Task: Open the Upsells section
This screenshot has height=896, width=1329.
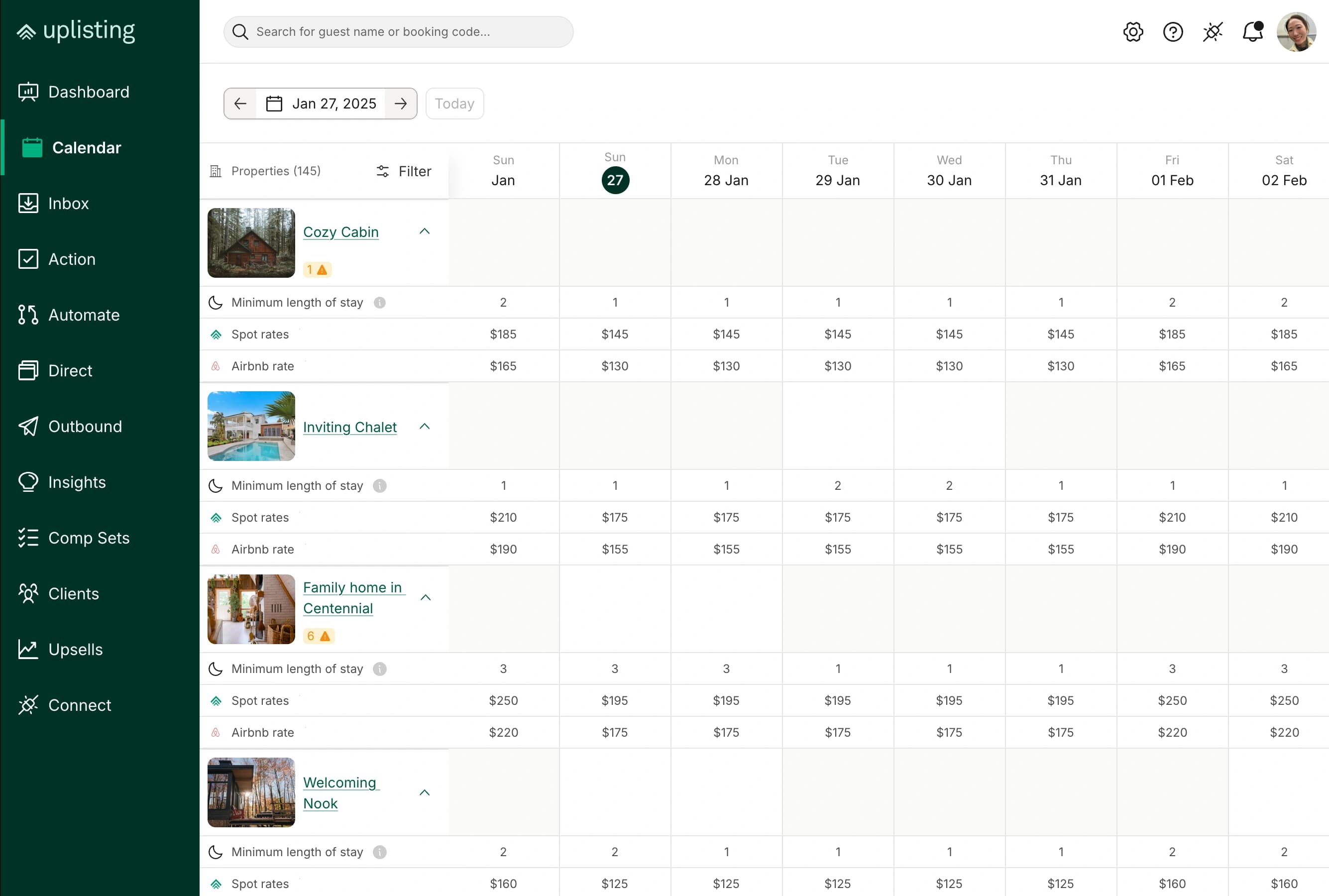Action: click(76, 649)
